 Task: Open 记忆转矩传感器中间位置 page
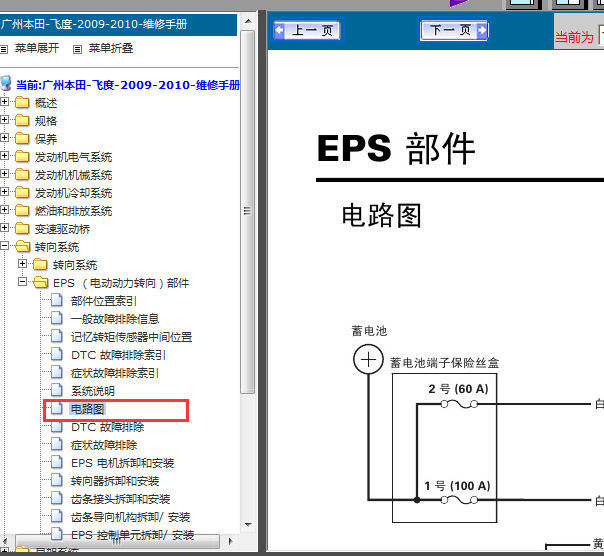[131, 338]
